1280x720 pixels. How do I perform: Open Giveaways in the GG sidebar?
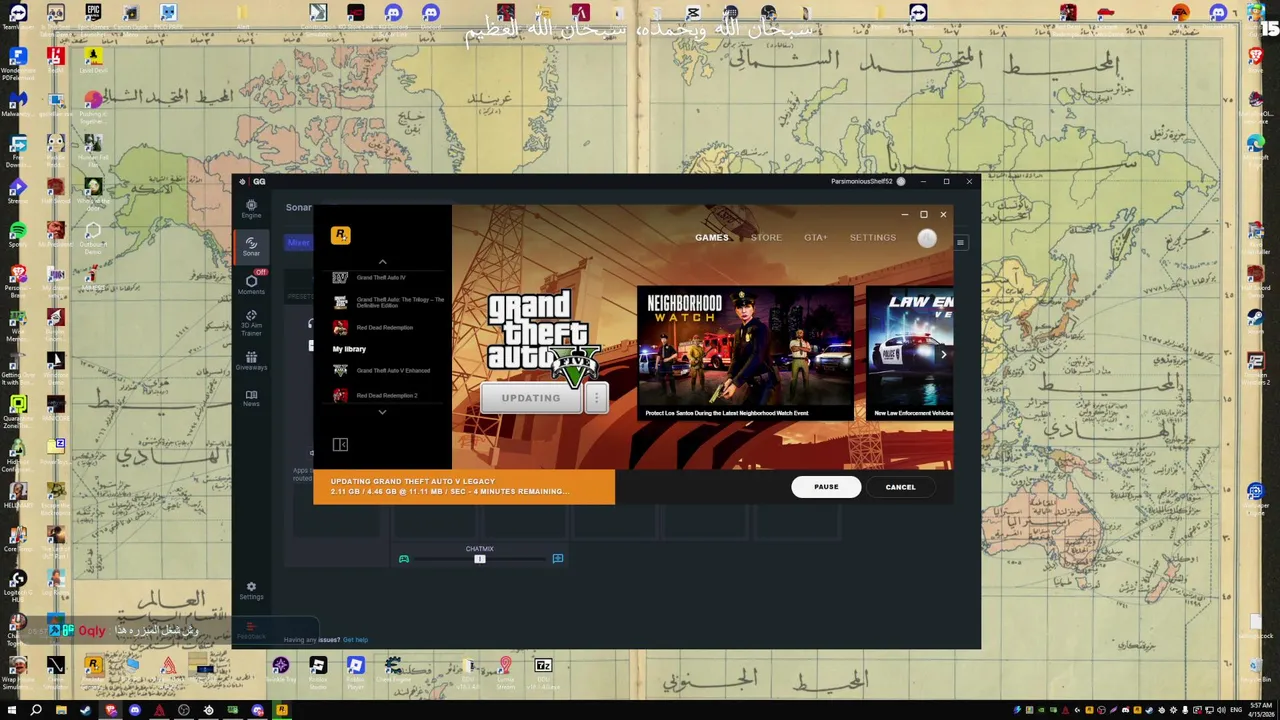tap(251, 361)
